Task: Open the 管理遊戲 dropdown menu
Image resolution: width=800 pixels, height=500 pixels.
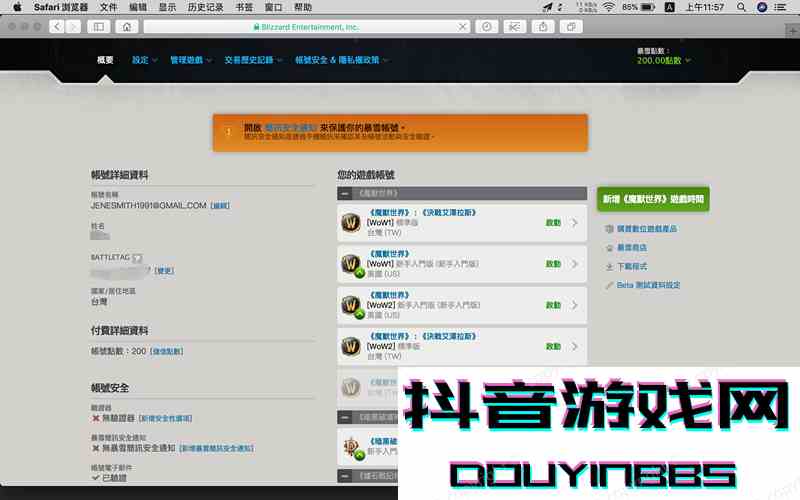Action: pyautogui.click(x=190, y=60)
